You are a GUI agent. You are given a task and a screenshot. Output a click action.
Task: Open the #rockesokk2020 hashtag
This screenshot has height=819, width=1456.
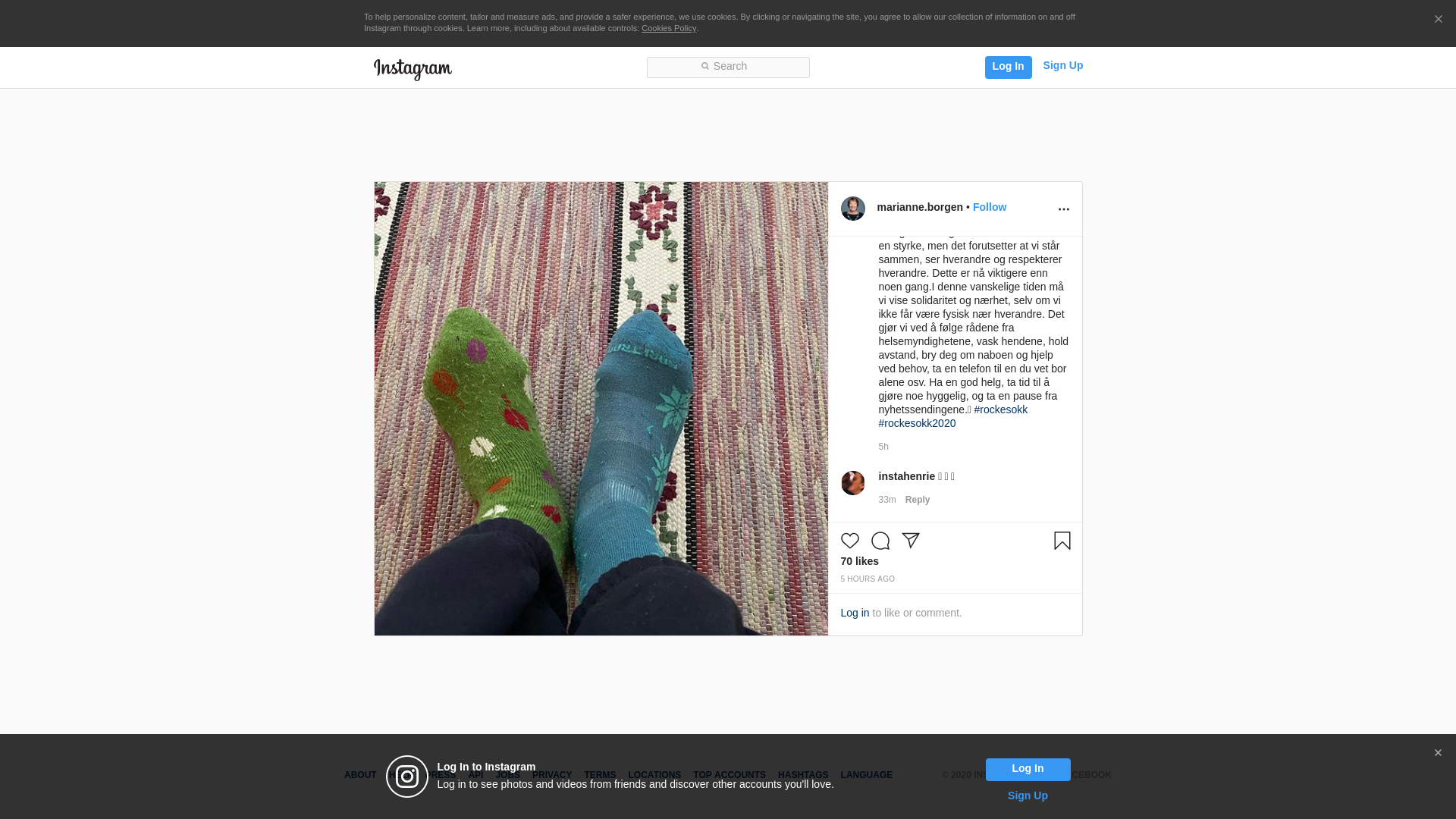tap(917, 423)
